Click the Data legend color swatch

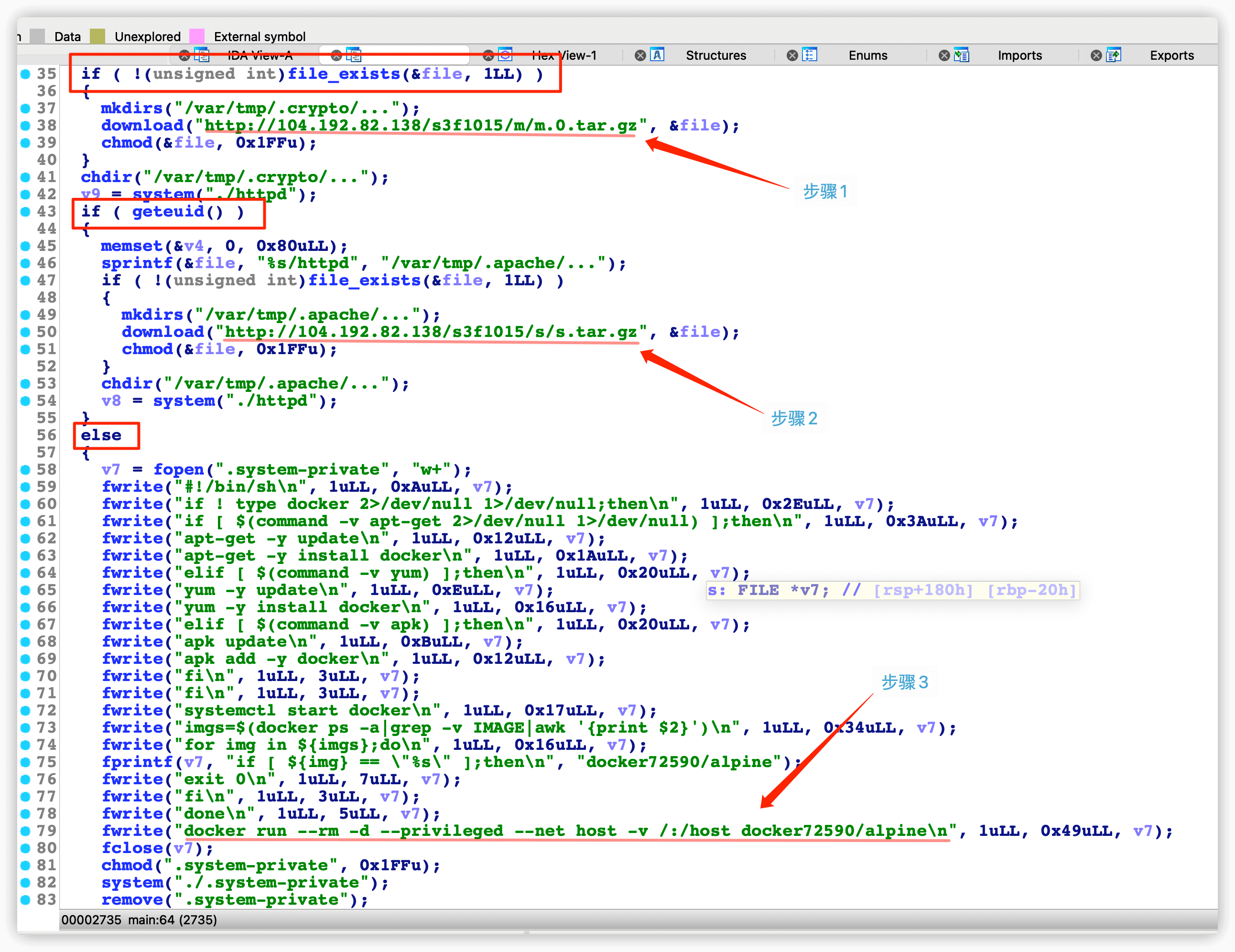point(37,36)
